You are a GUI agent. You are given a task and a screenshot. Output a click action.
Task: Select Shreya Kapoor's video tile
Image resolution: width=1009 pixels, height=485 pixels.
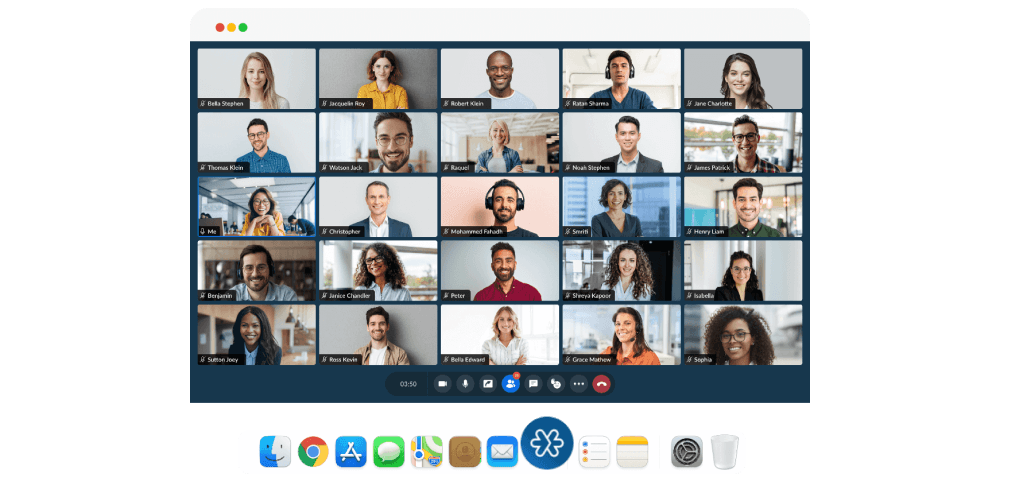[x=621, y=271]
